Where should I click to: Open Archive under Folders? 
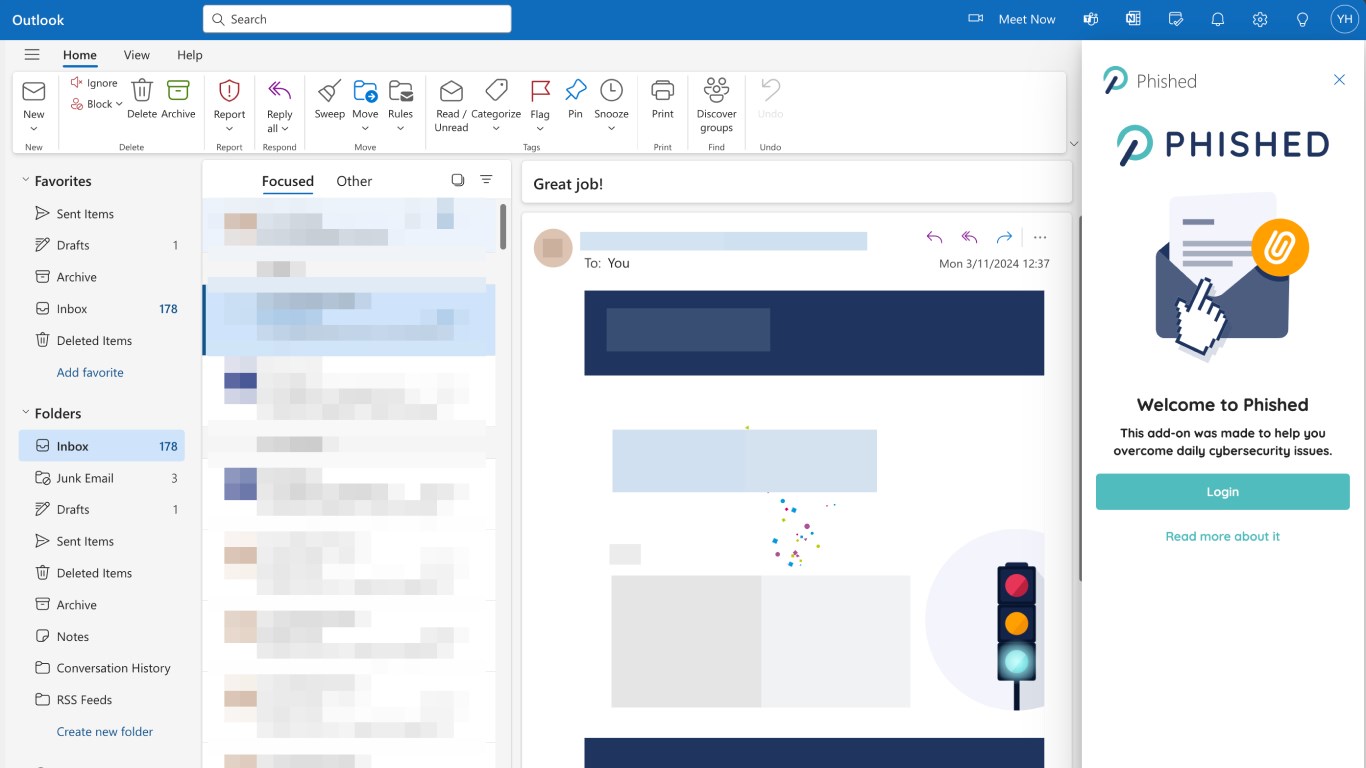(x=102, y=604)
